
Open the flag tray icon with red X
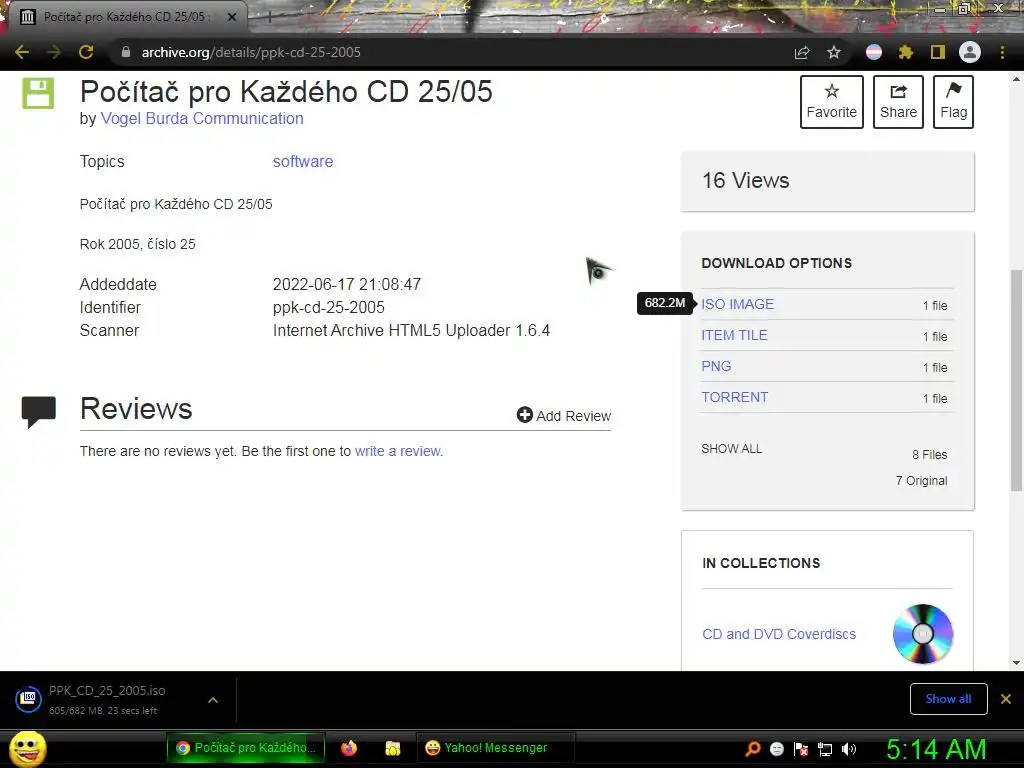point(801,749)
